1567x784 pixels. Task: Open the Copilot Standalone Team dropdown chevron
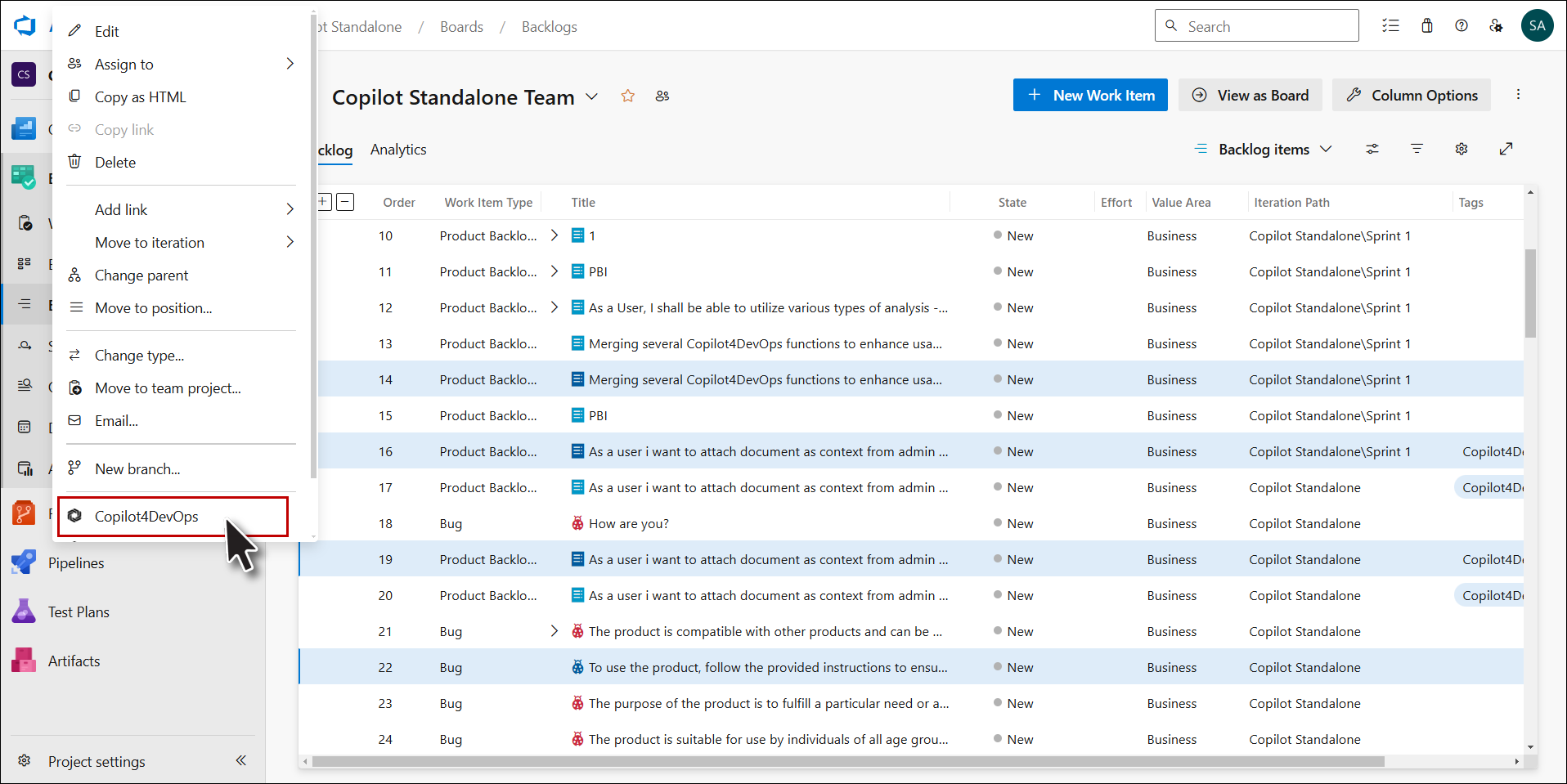coord(591,96)
